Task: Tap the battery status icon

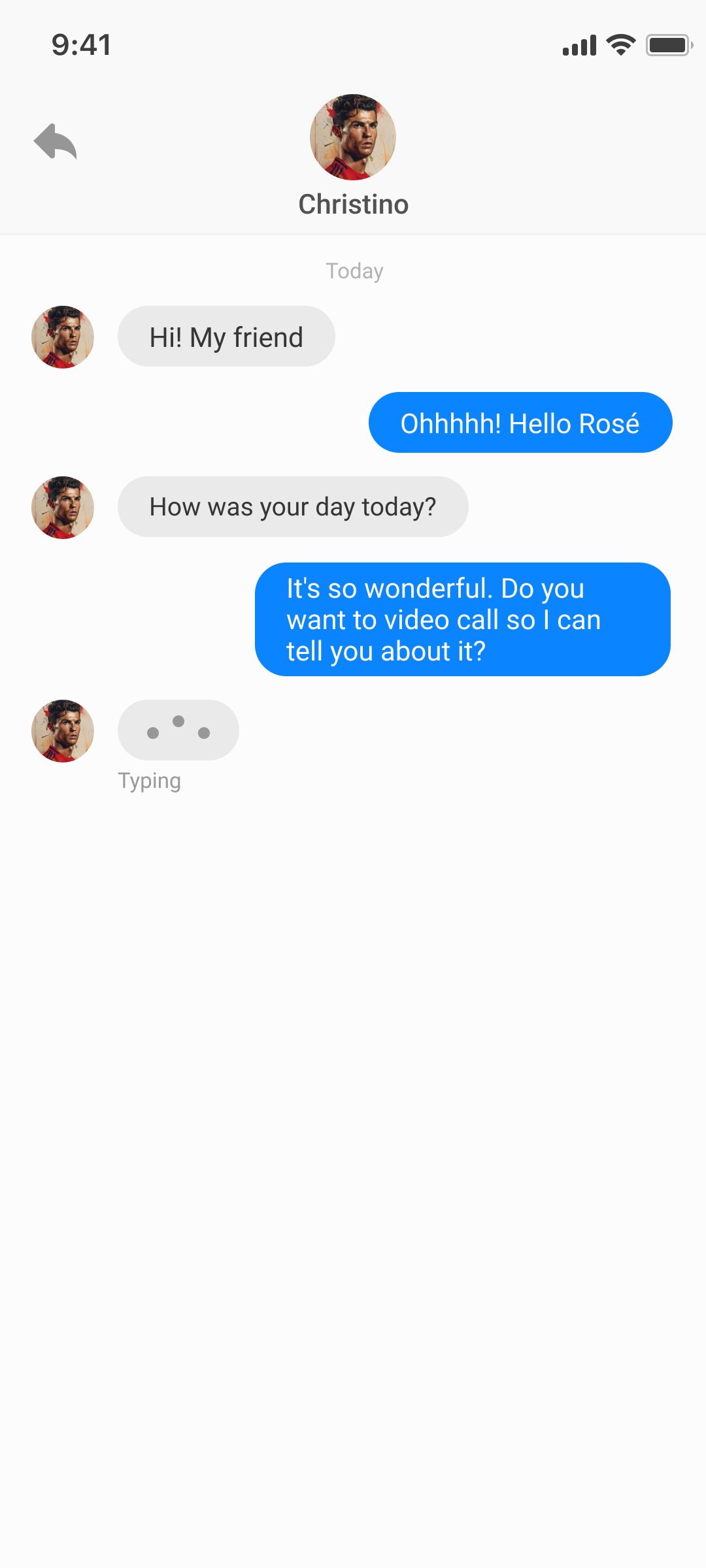Action: (x=669, y=45)
